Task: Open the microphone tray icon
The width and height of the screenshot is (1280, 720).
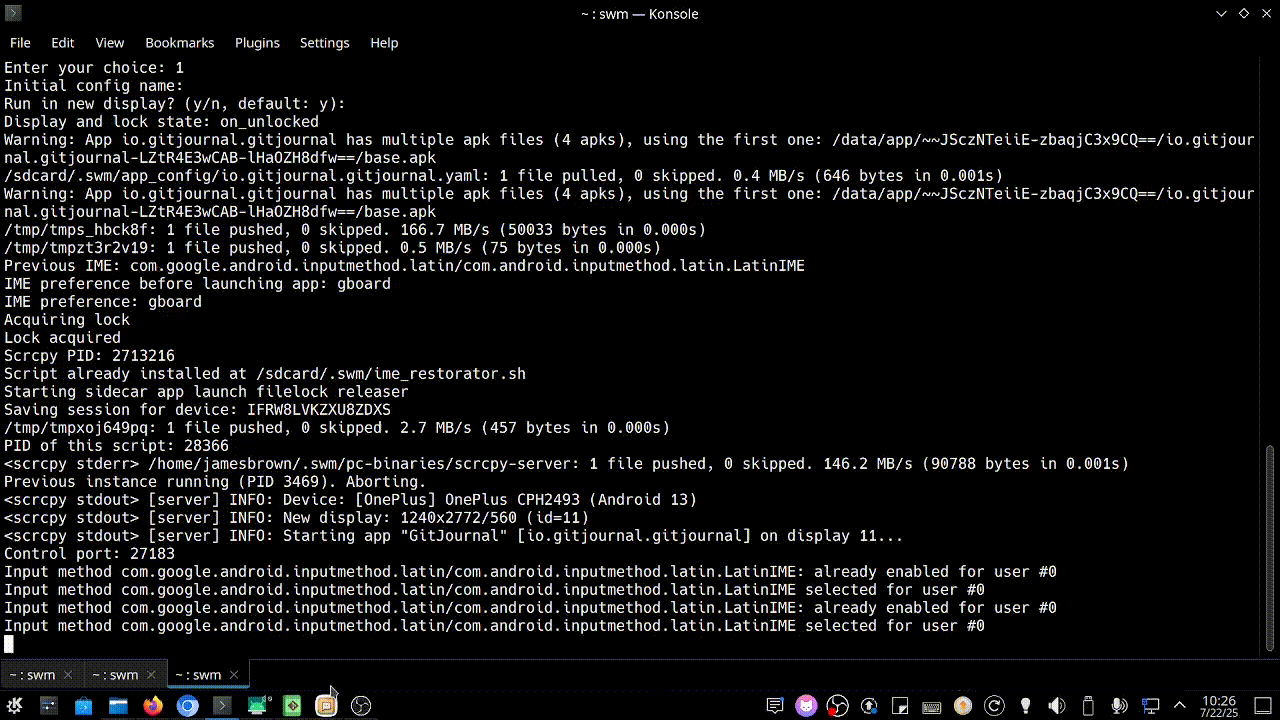Action: [x=1119, y=706]
